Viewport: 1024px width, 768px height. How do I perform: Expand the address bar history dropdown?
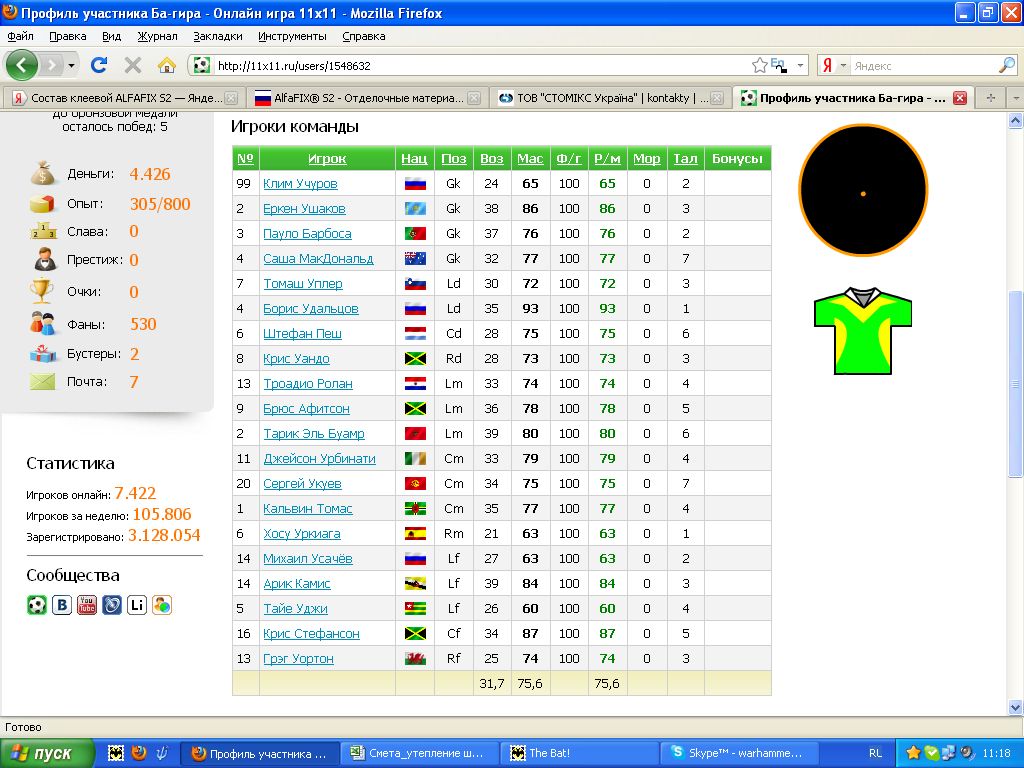800,66
